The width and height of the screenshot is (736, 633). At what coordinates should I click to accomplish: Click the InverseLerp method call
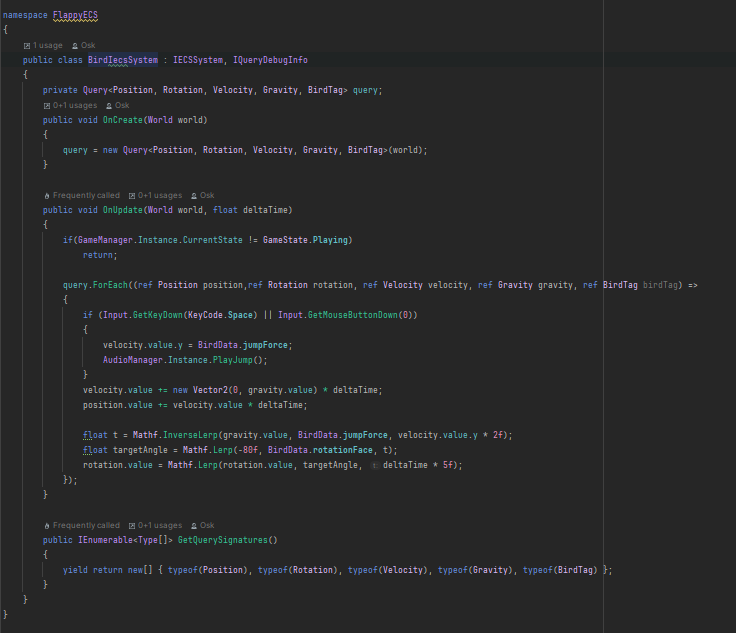[190, 435]
